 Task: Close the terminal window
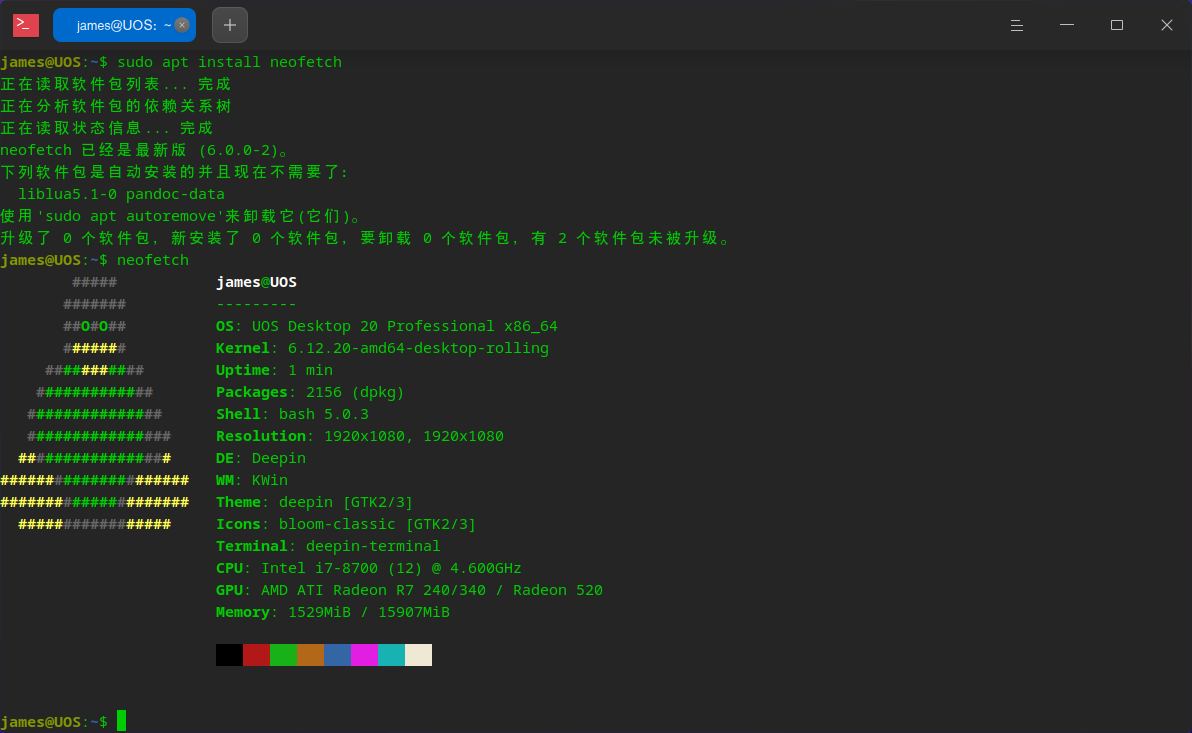1167,25
